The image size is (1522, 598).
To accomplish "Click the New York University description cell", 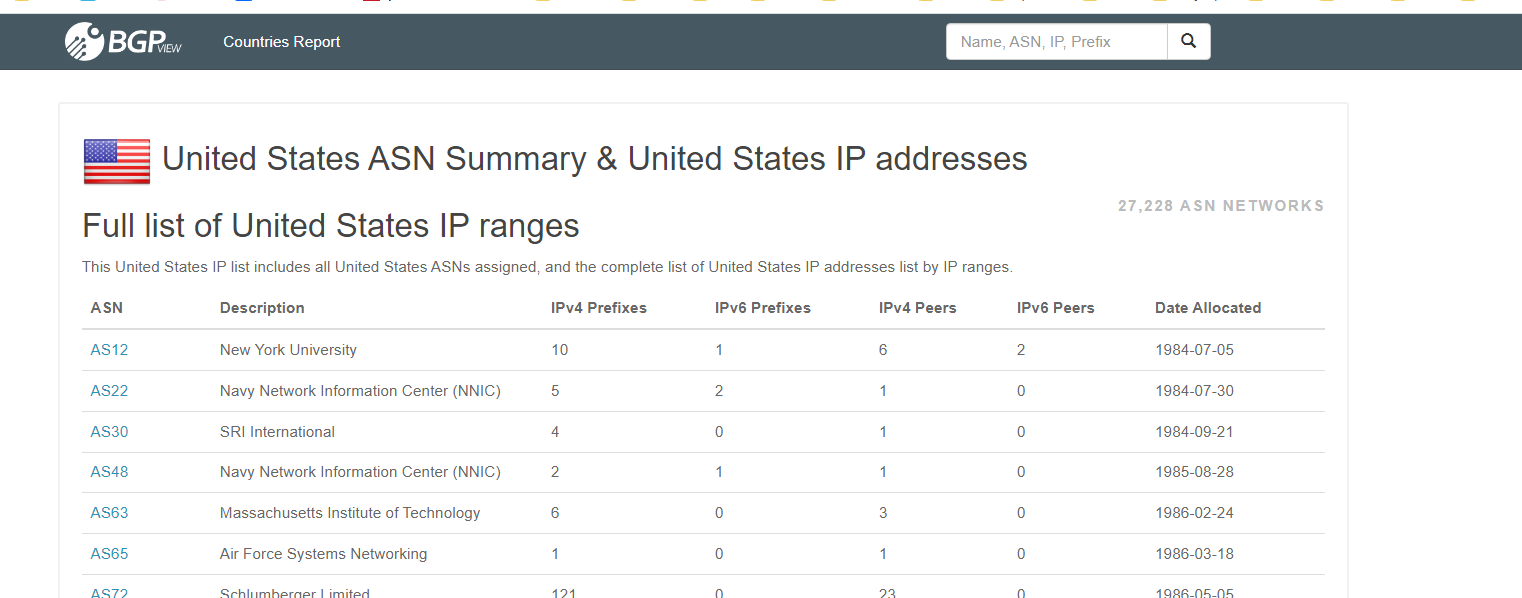I will (x=288, y=350).
